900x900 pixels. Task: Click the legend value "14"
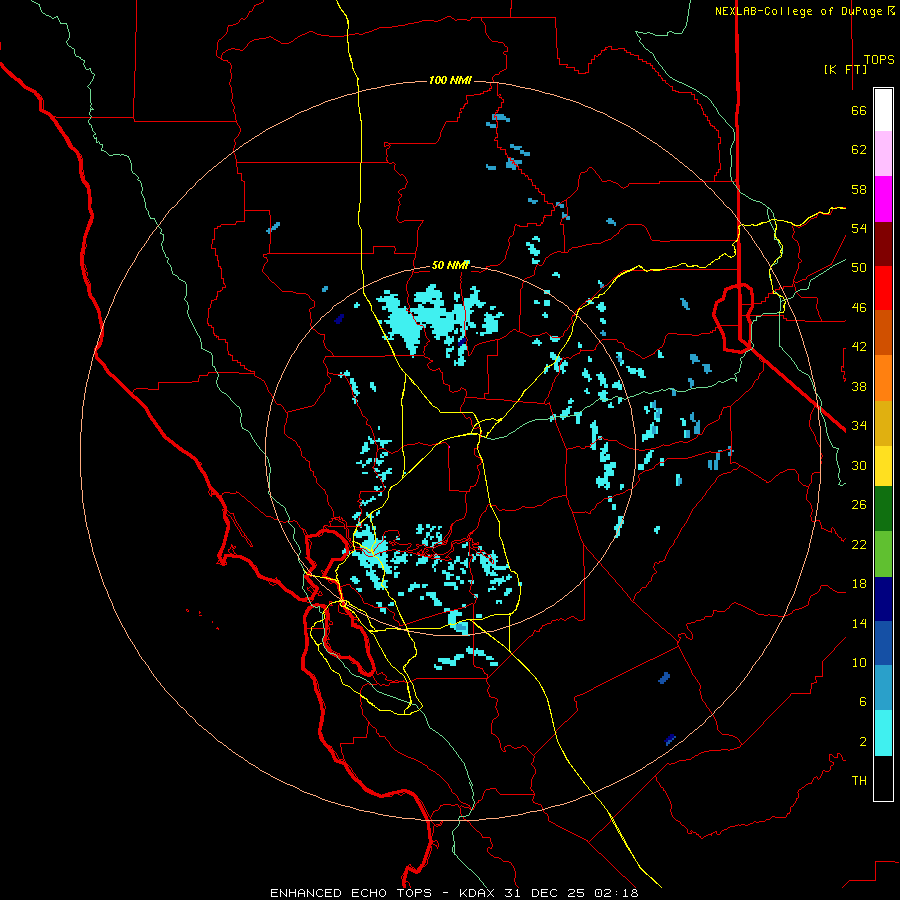click(859, 623)
